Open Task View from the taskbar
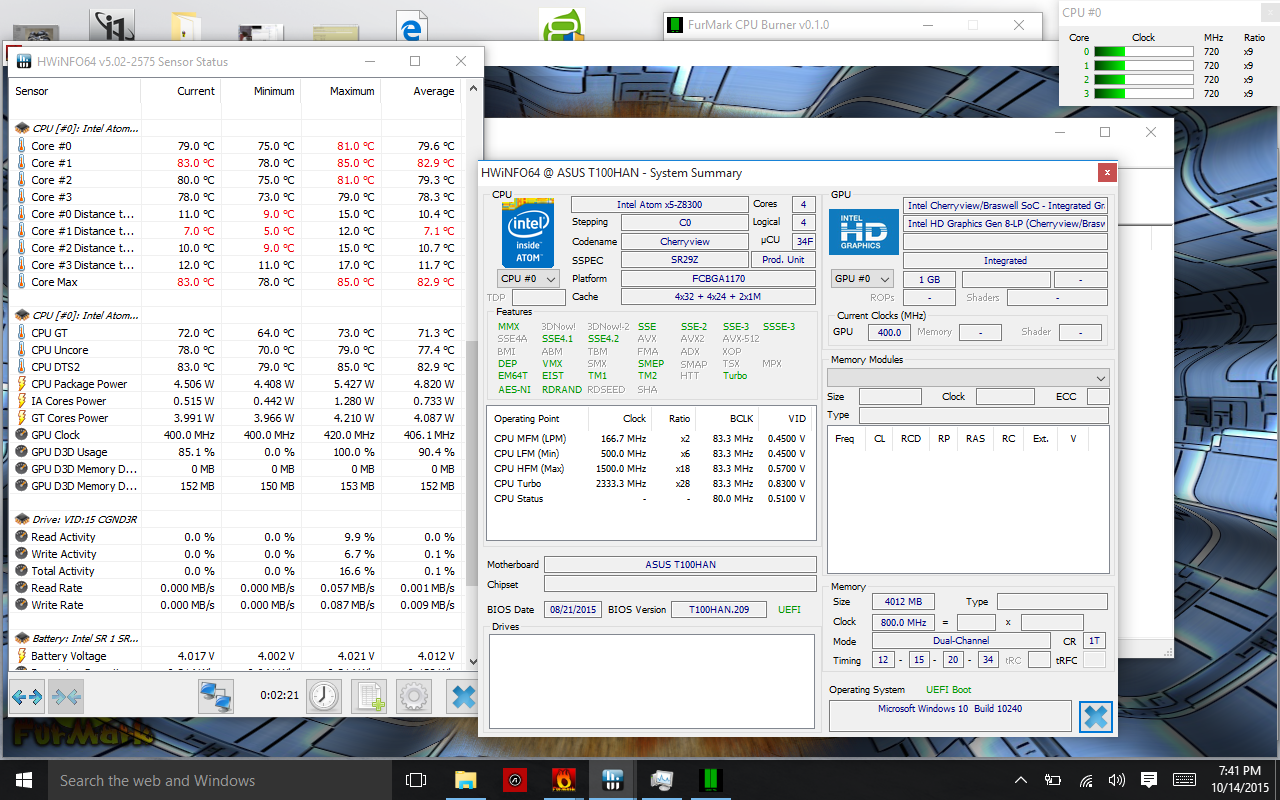Viewport: 1280px width, 800px height. pos(416,780)
